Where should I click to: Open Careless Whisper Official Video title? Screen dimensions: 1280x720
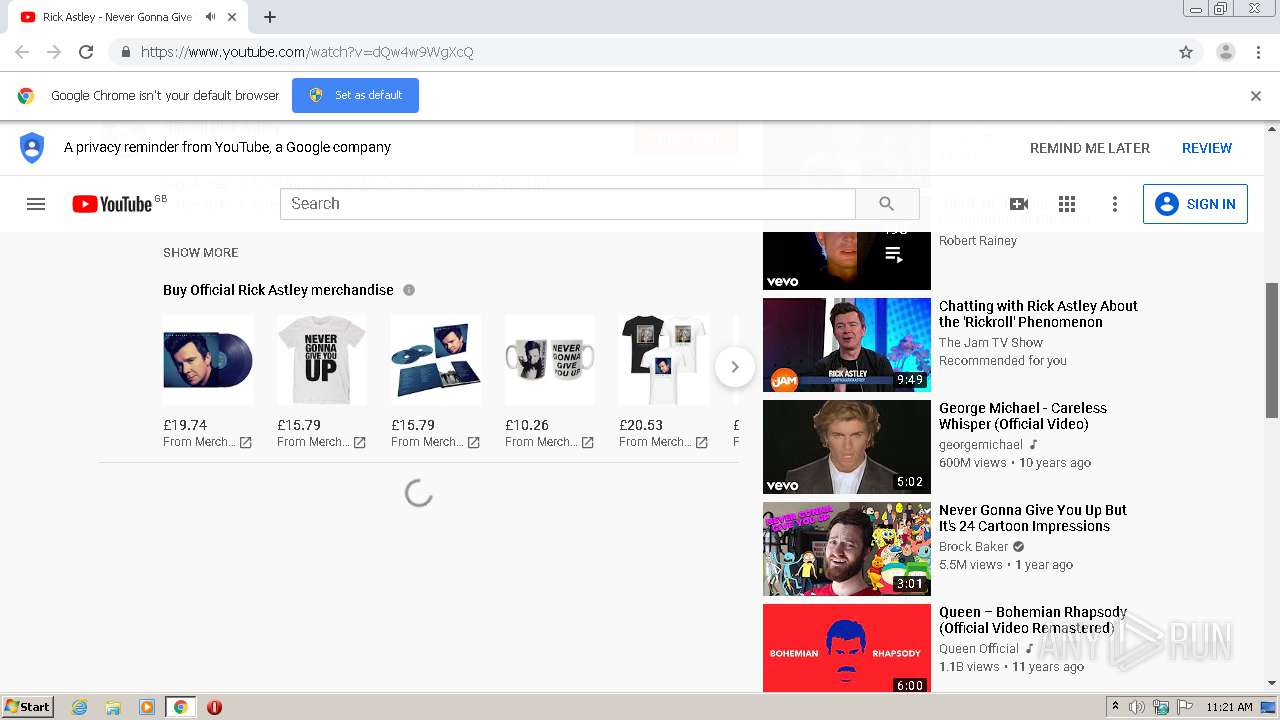tap(1023, 416)
